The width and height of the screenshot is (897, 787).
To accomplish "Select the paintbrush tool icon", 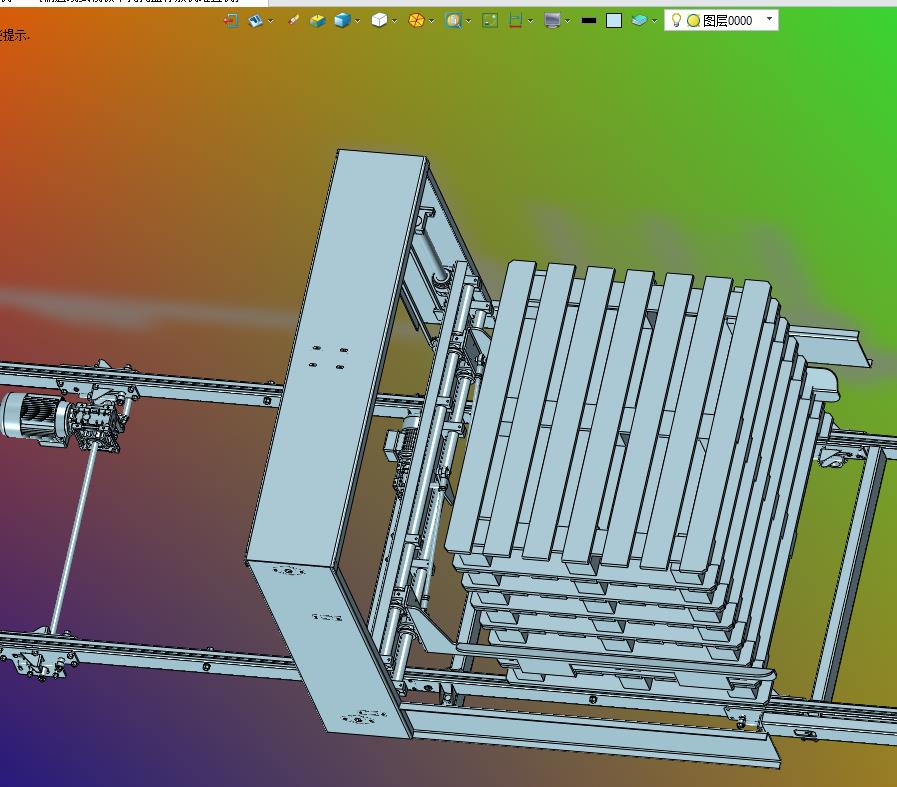I will pyautogui.click(x=293, y=21).
